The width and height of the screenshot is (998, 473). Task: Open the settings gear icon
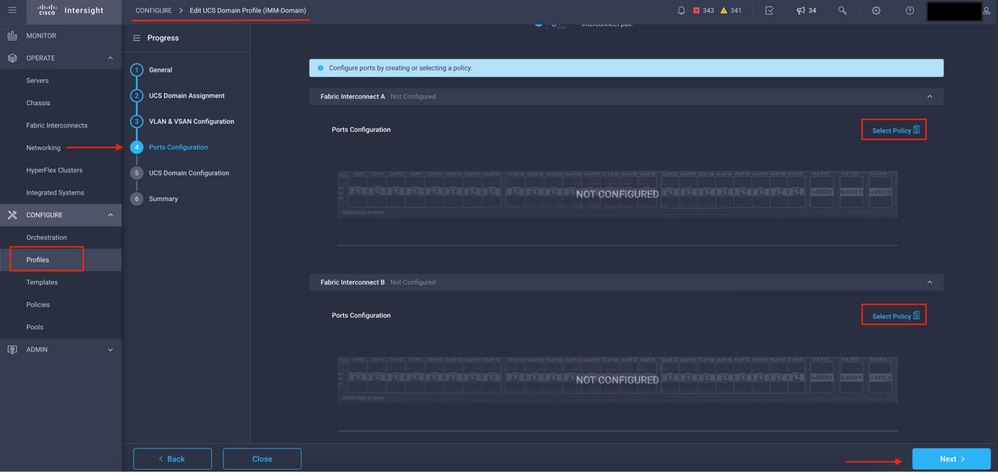876,11
